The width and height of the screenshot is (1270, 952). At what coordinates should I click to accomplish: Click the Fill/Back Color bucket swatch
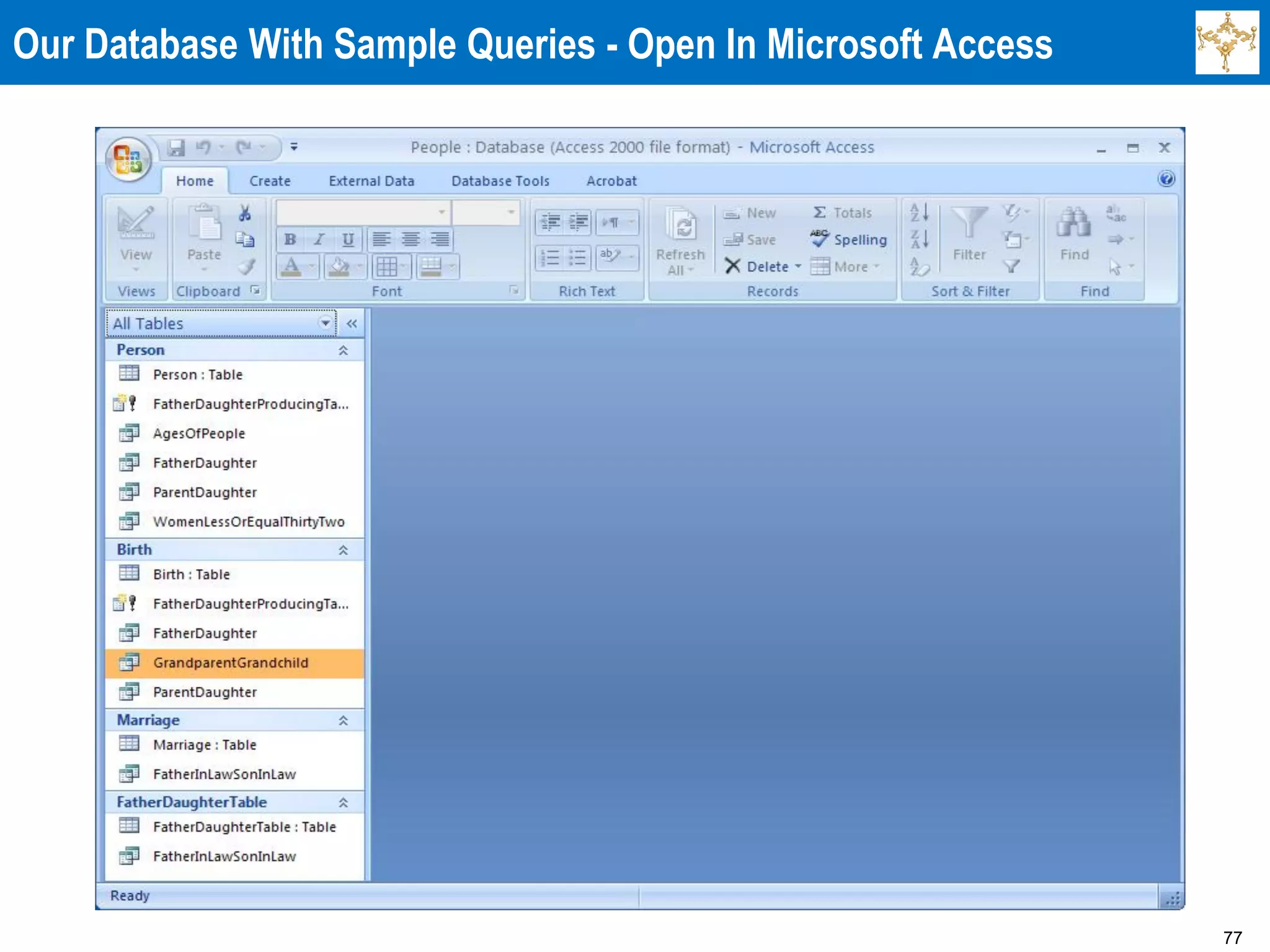[x=339, y=267]
